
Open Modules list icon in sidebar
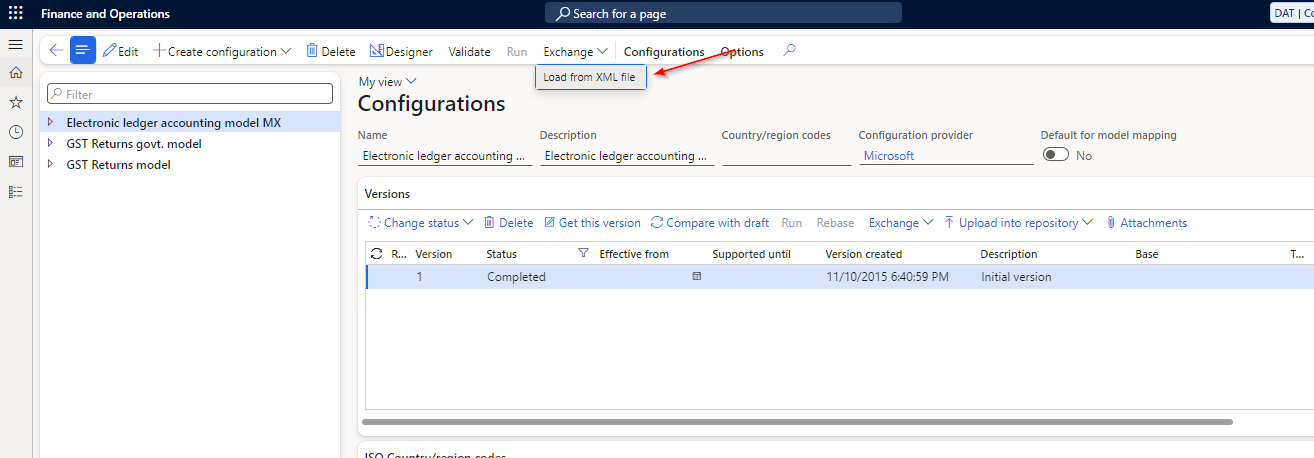15,191
